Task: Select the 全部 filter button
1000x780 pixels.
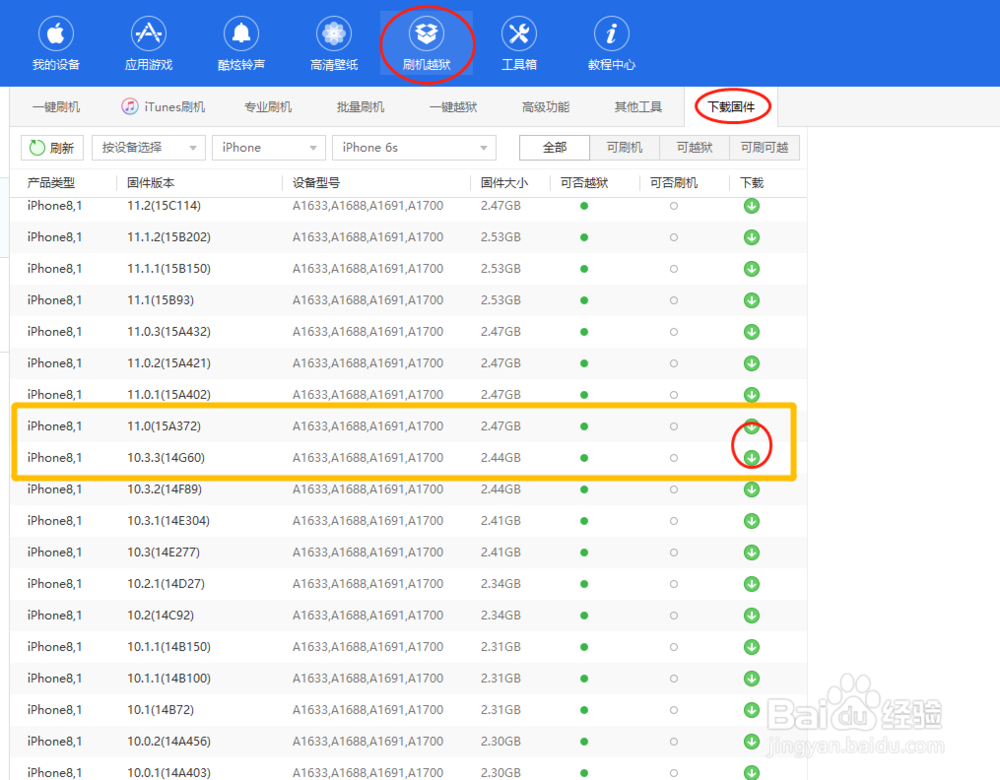Action: tap(554, 147)
